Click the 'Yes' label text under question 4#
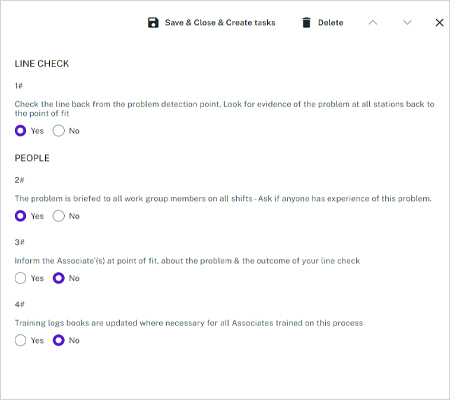The image size is (450, 400). pyautogui.click(x=37, y=341)
